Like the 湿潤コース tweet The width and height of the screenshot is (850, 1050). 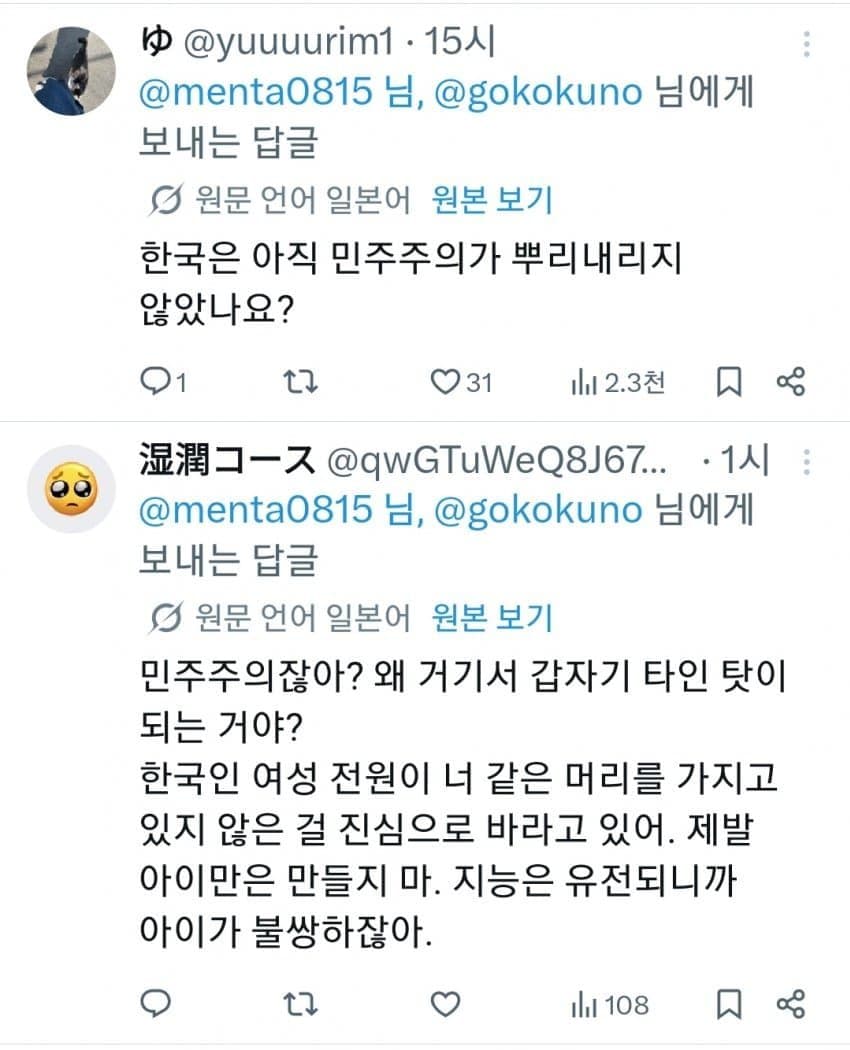[445, 1004]
